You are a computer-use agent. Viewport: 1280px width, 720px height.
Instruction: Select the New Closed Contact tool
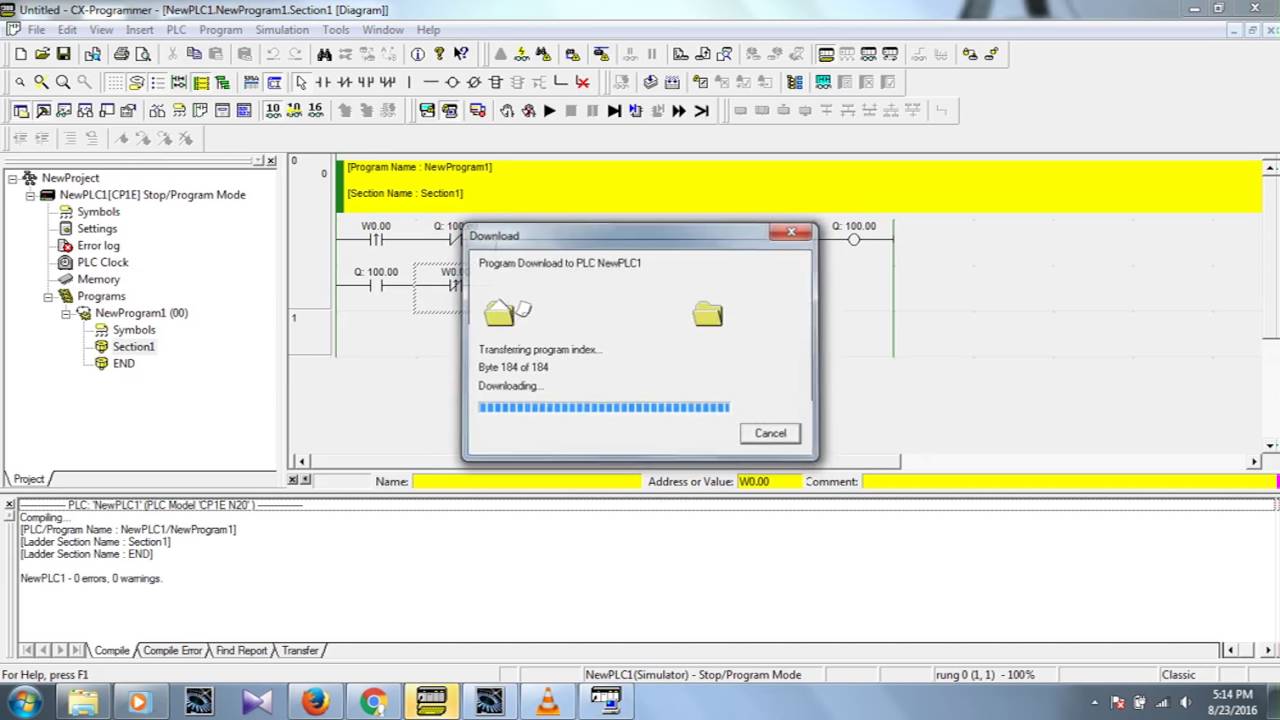(x=345, y=82)
